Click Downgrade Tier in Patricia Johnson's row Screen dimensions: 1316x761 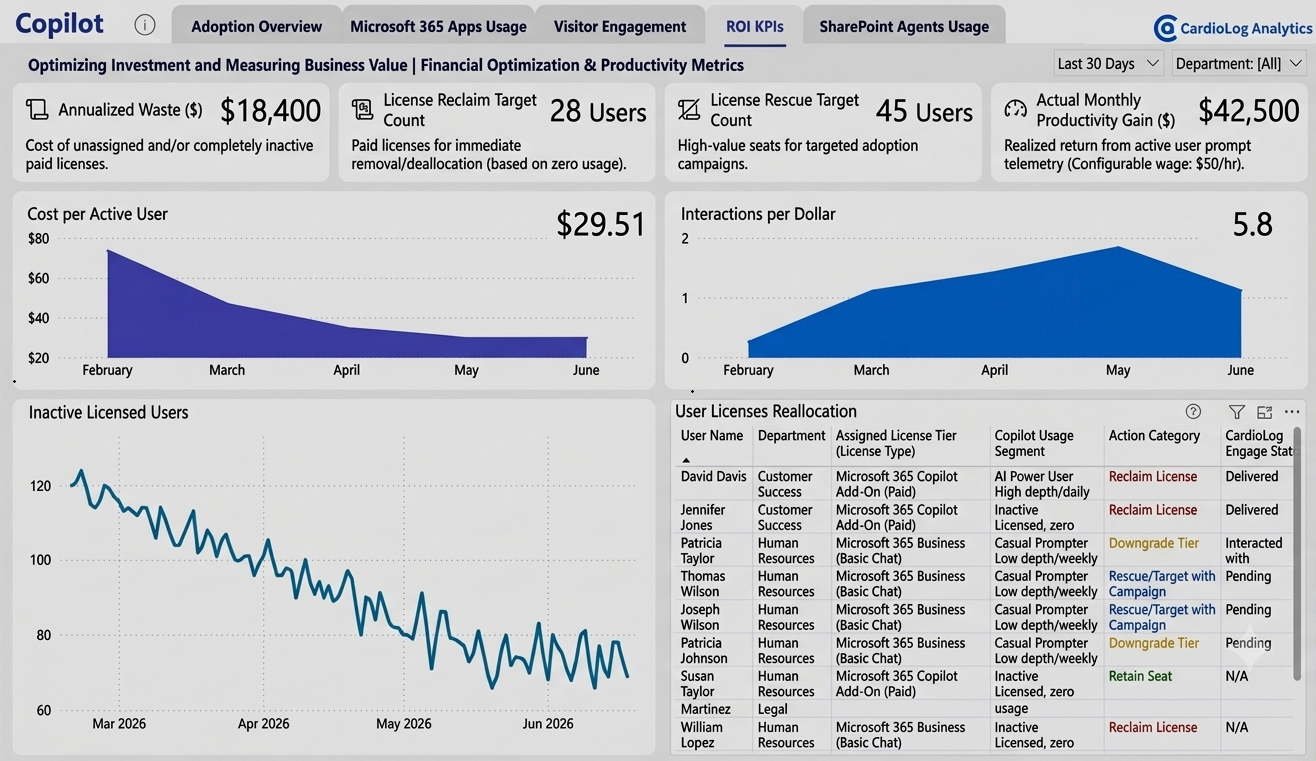[x=1154, y=644]
